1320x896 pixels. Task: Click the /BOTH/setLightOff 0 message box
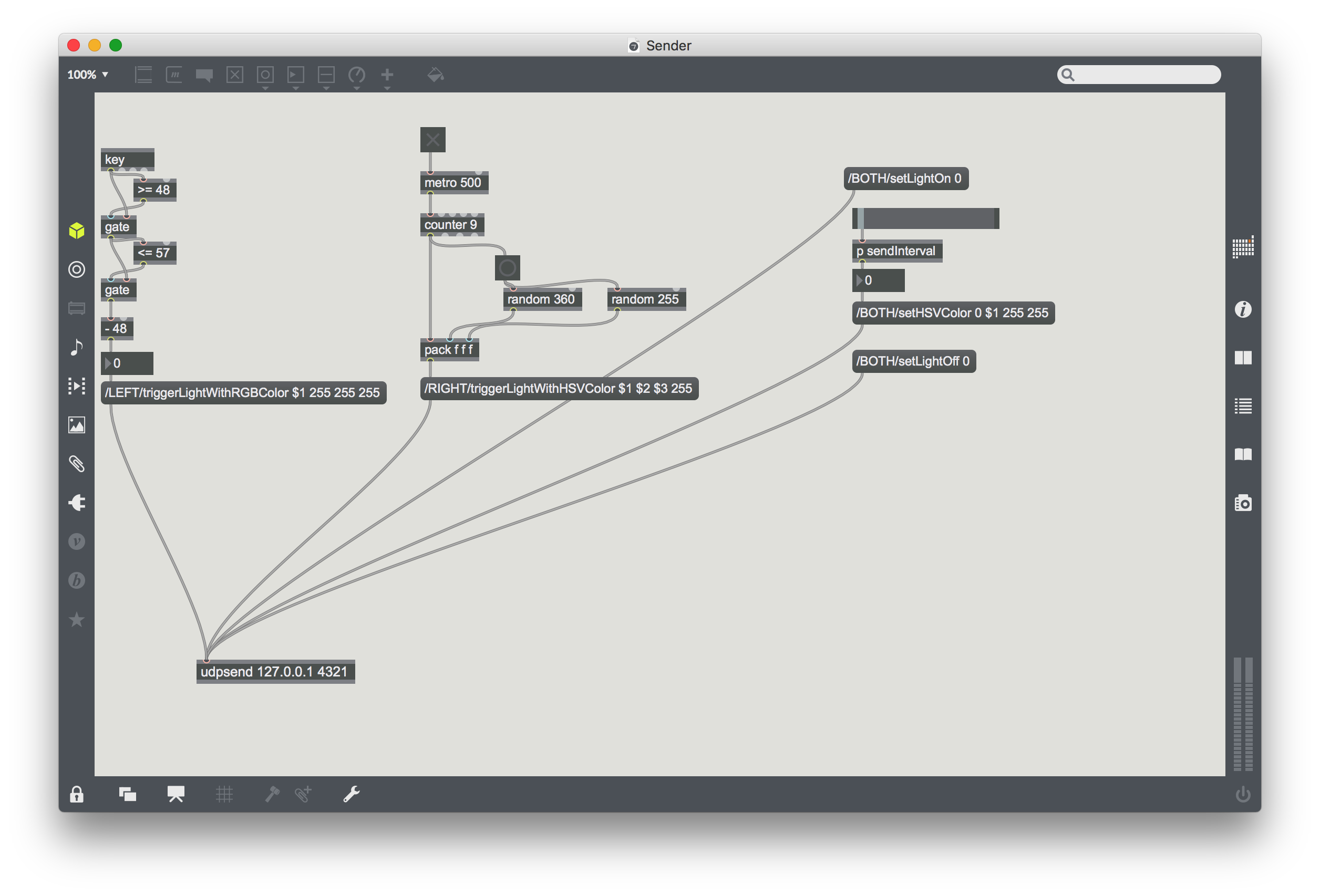[914, 361]
